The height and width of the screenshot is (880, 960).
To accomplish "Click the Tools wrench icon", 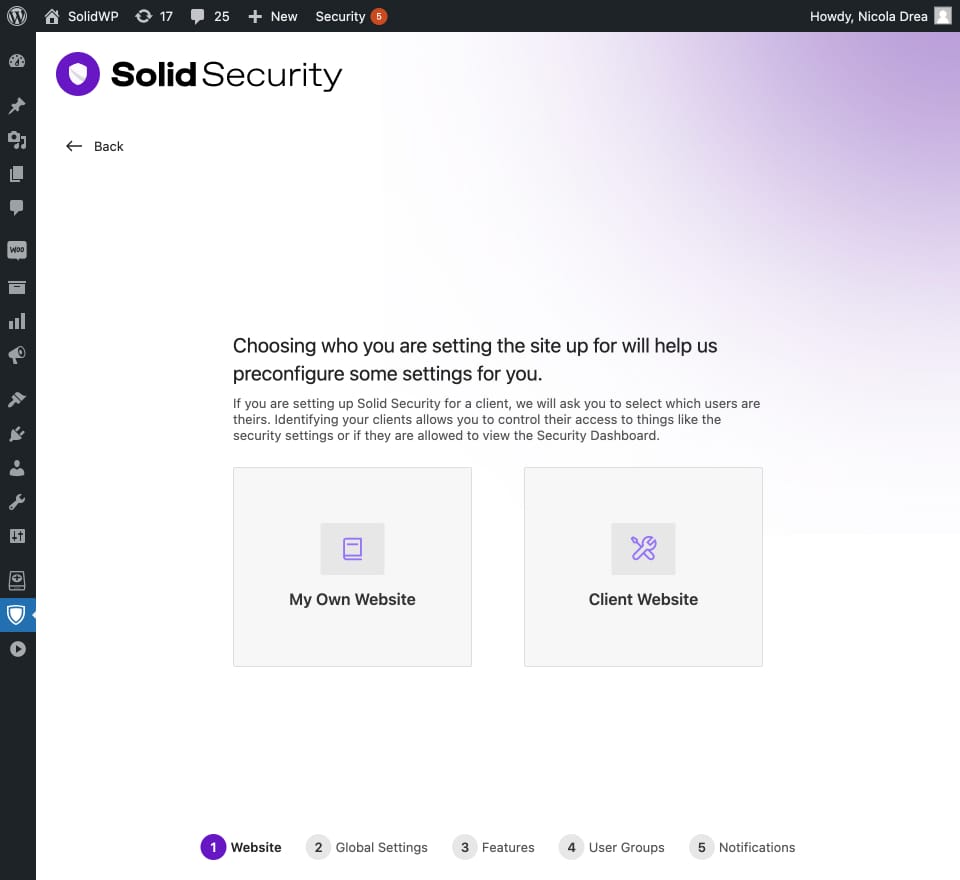I will 16,501.
